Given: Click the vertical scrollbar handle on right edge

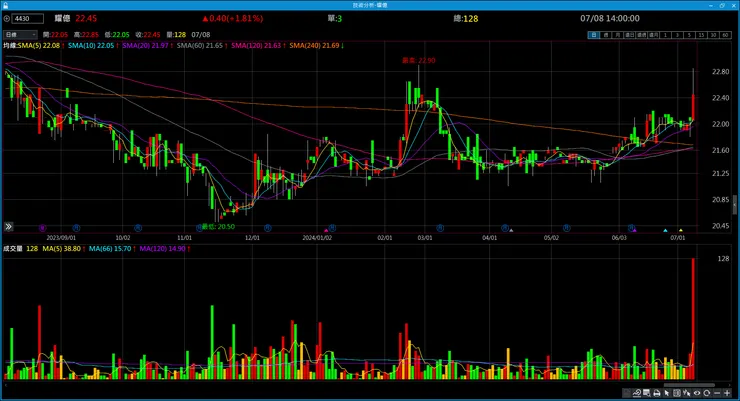Looking at the screenshot, I should 735,204.
